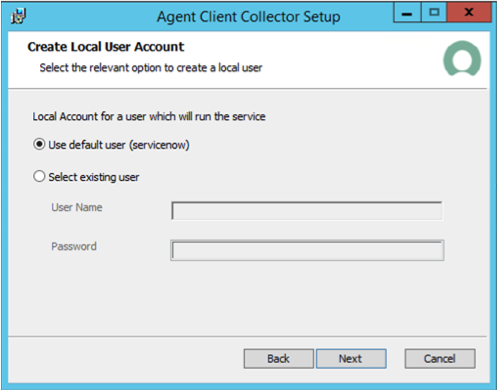
Task: Go back with the Back button
Action: tap(279, 359)
